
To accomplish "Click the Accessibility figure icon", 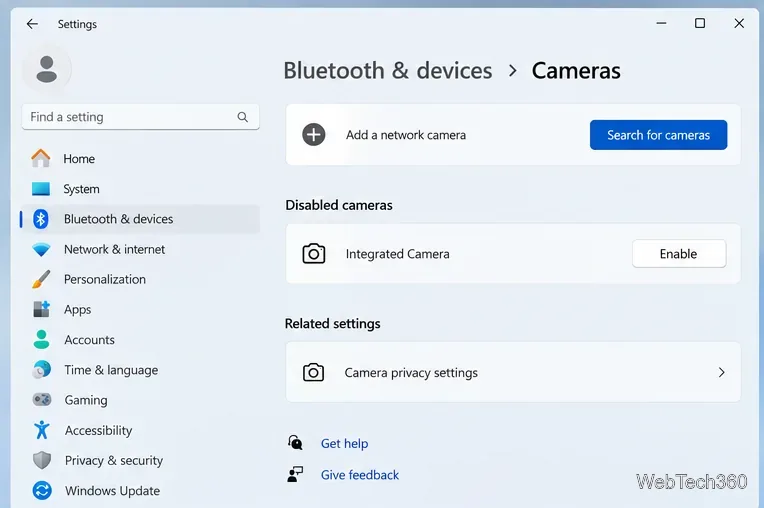I will 42,430.
